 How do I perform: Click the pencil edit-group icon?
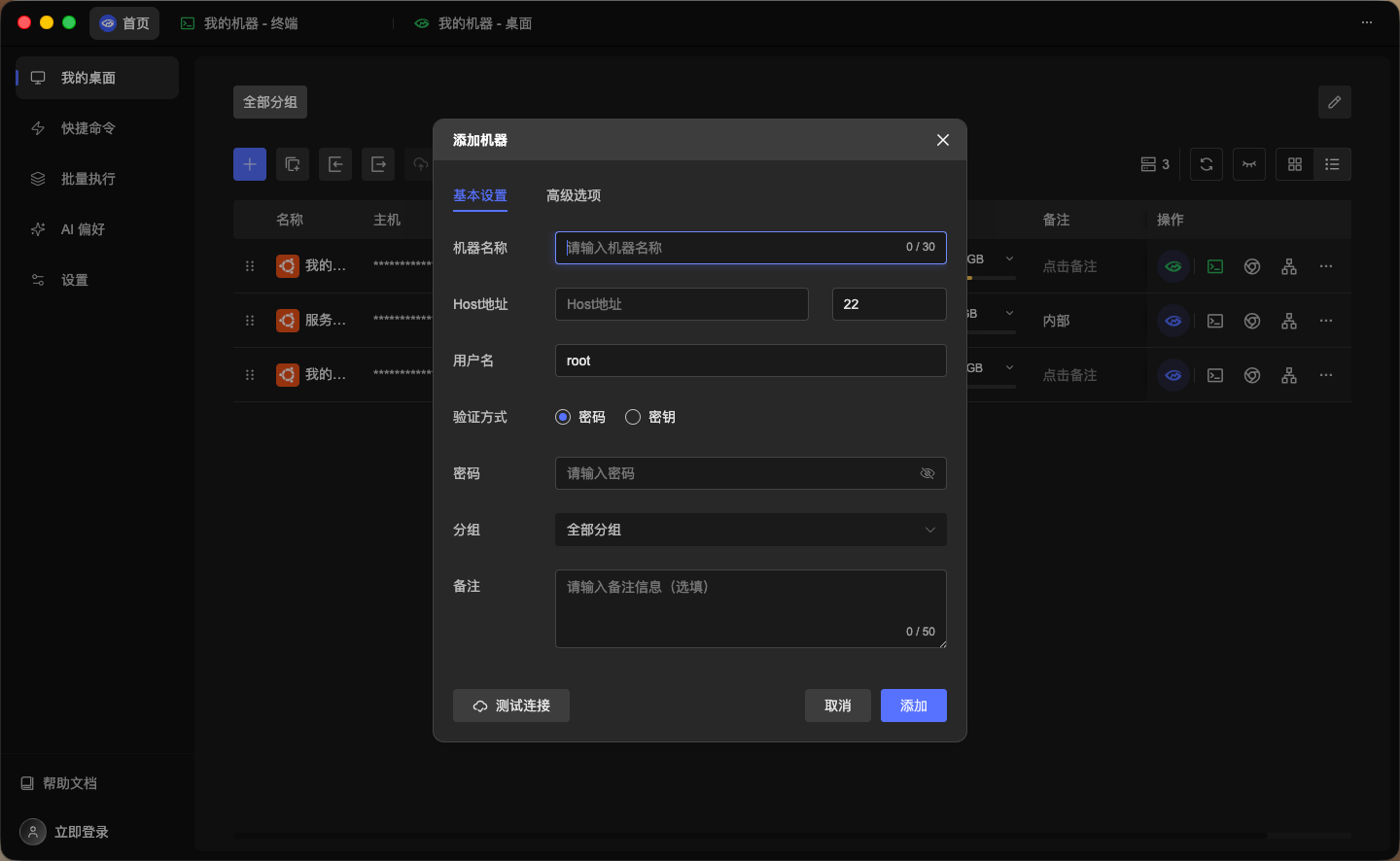[1335, 102]
